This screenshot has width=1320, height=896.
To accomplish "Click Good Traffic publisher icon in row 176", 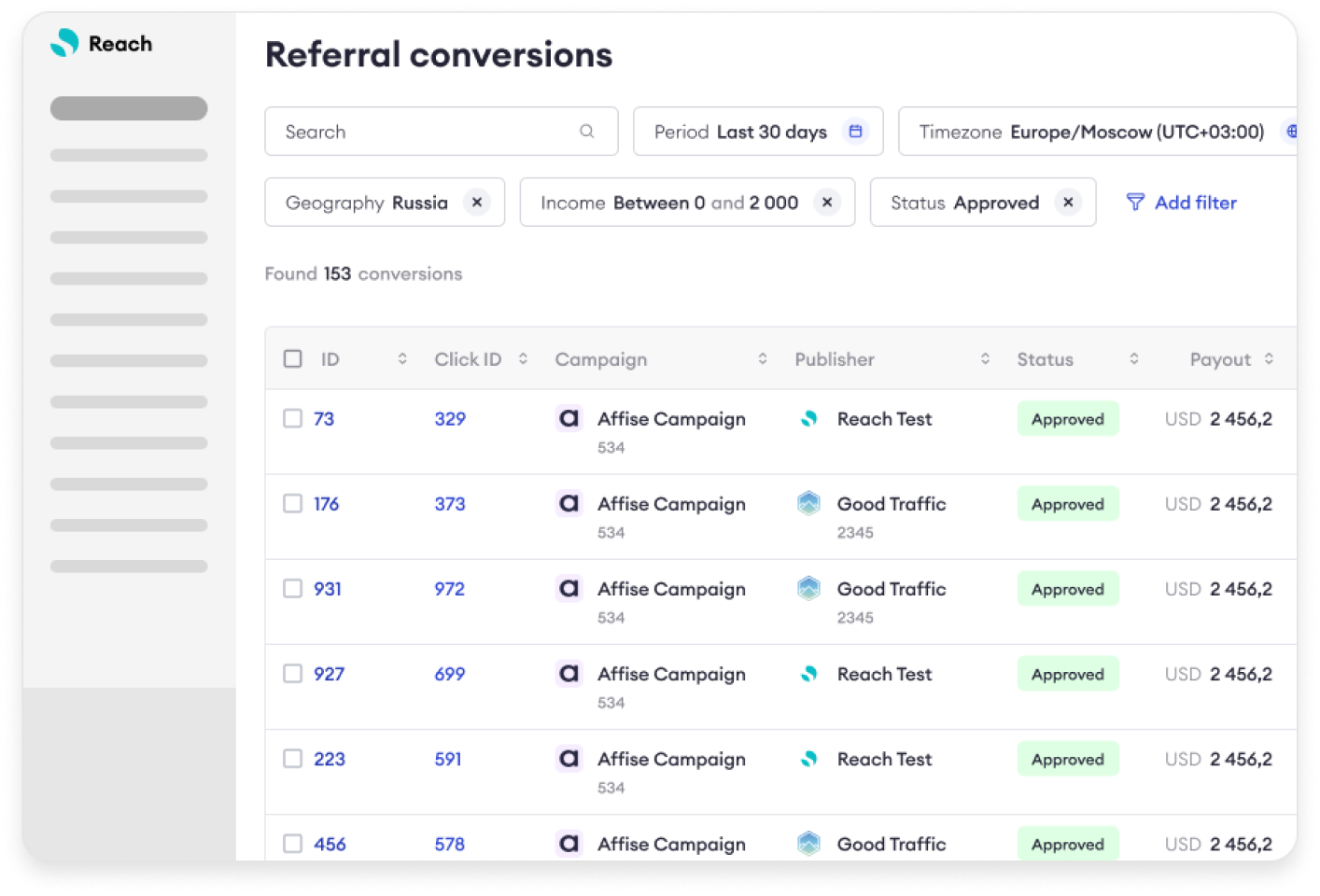I will coord(808,504).
